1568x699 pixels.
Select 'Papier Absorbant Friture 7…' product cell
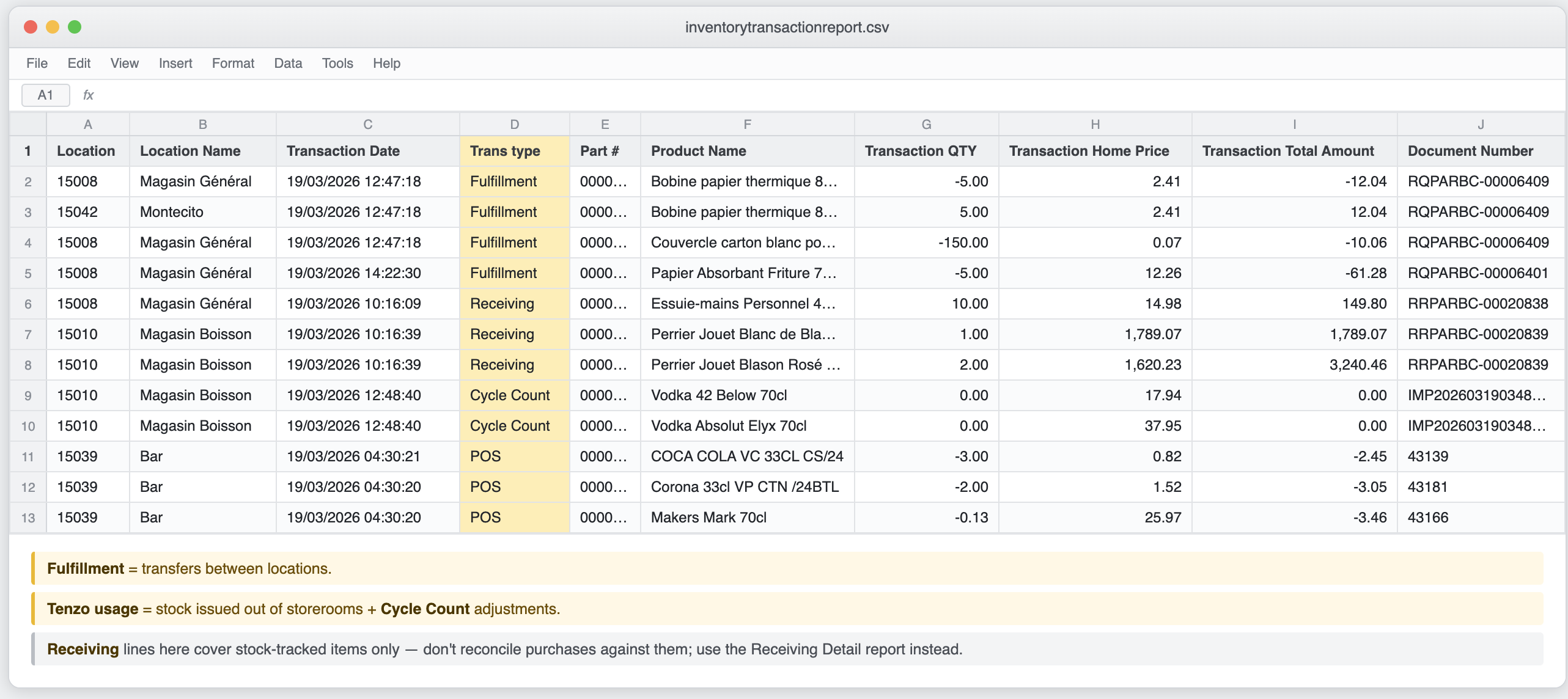748,273
